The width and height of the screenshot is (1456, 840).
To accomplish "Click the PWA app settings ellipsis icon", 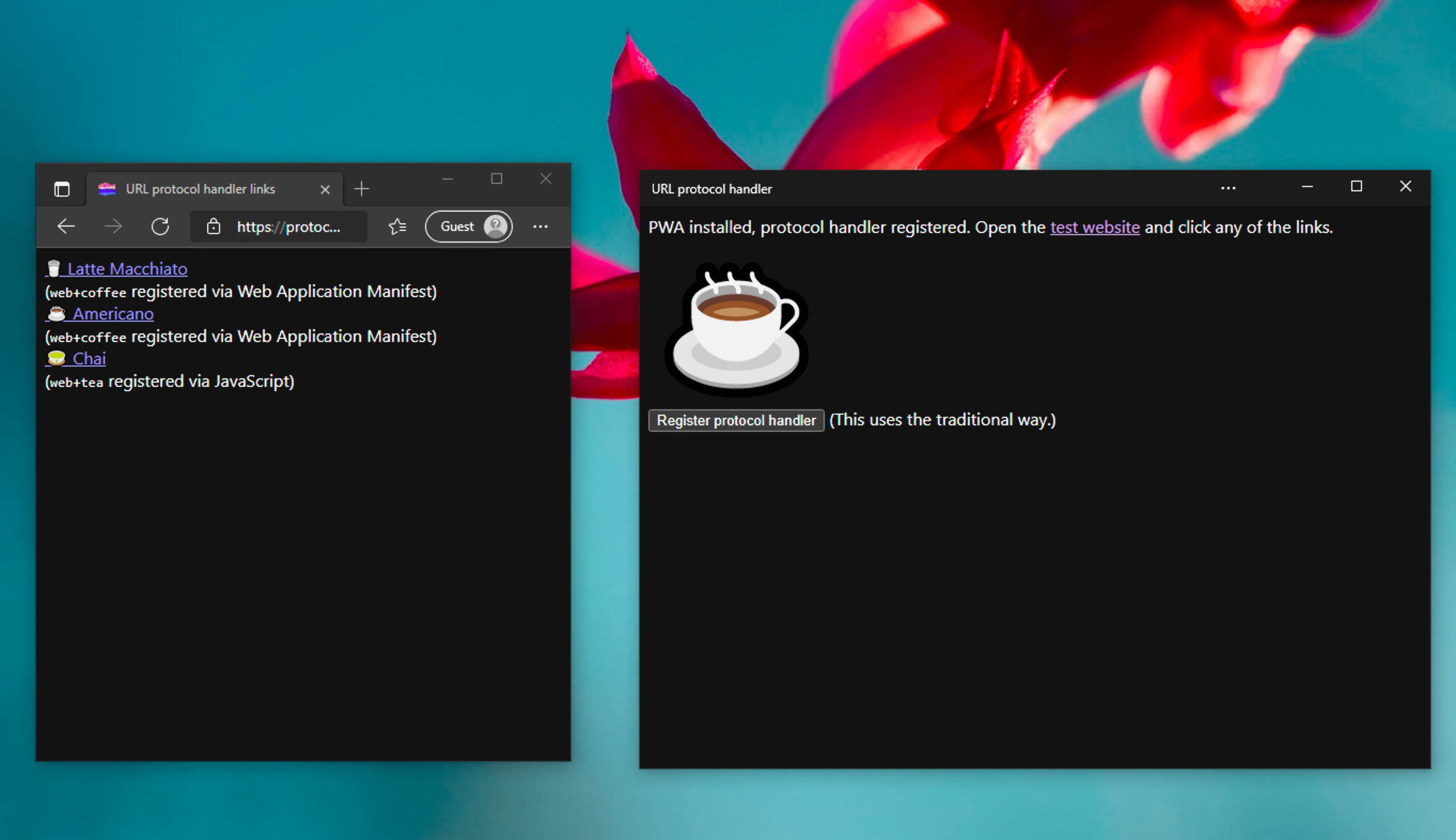I will pyautogui.click(x=1228, y=188).
